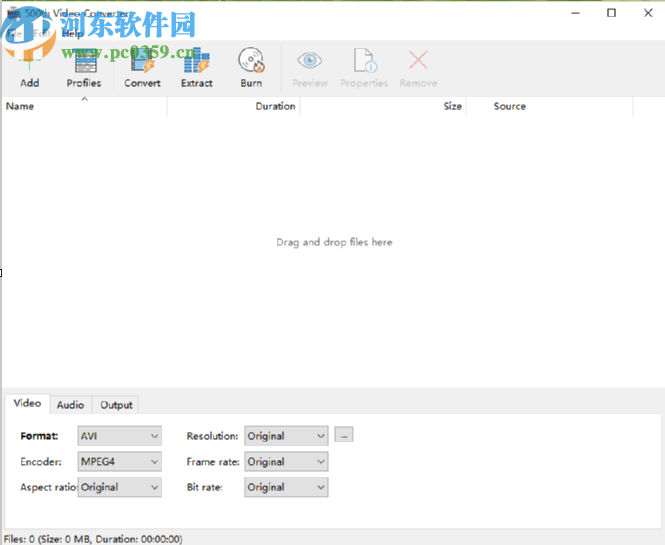665x545 pixels.
Task: Open the Burn disc tool
Action: pos(251,68)
